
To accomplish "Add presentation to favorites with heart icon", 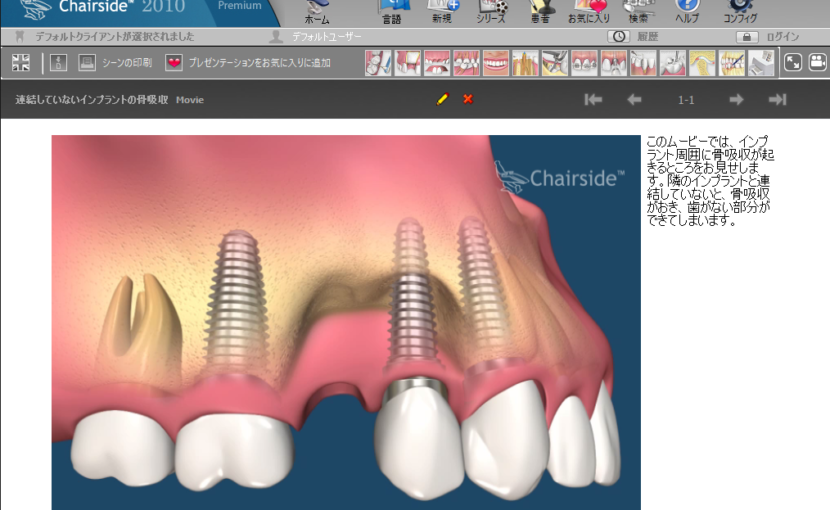I will click(174, 63).
